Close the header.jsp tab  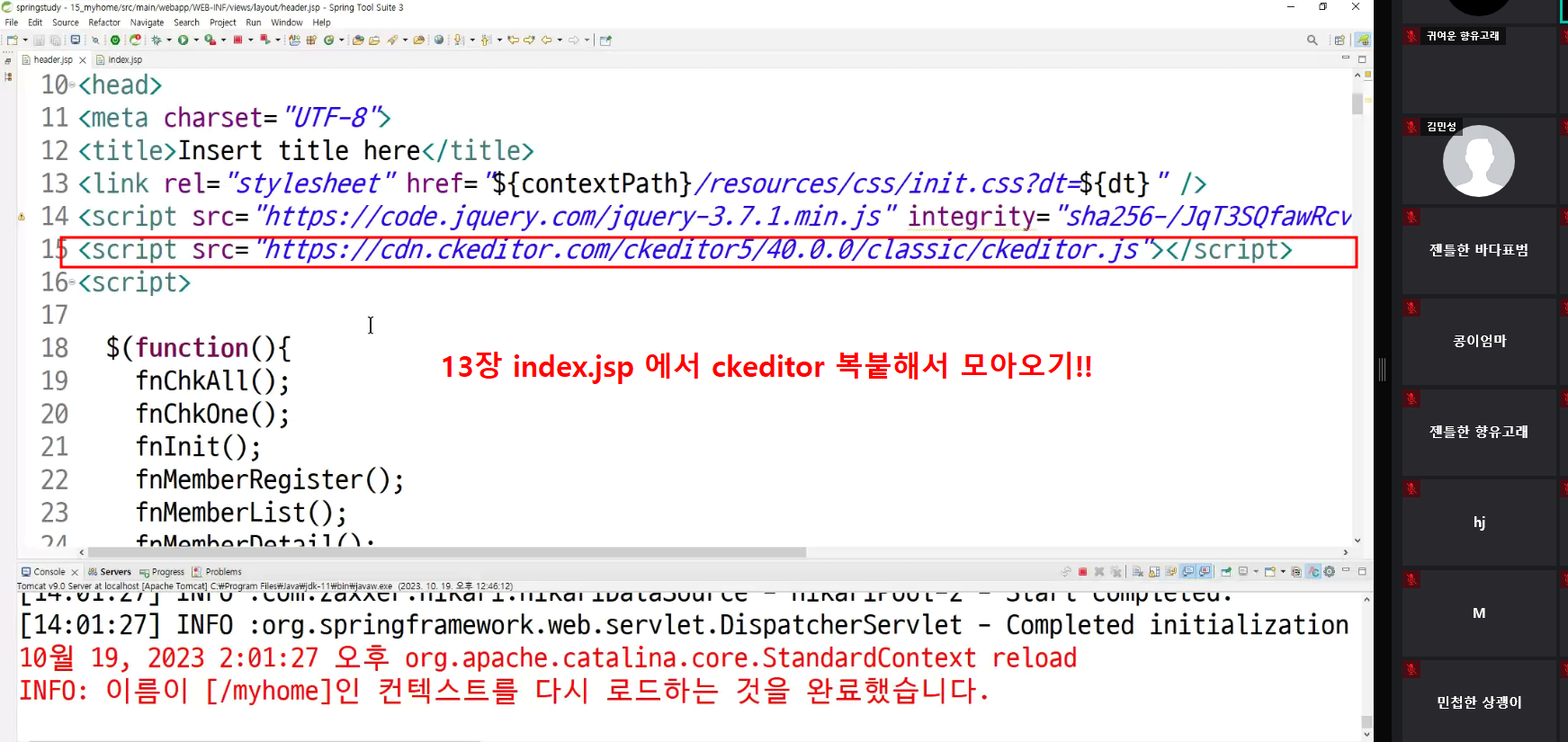pyautogui.click(x=83, y=60)
